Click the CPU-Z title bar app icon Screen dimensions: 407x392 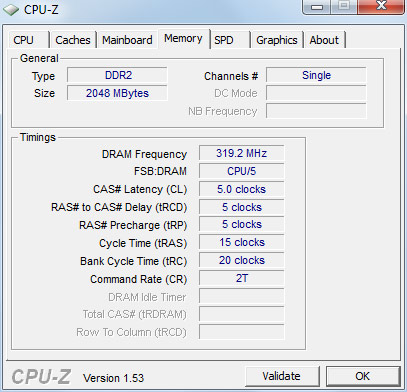tap(11, 10)
